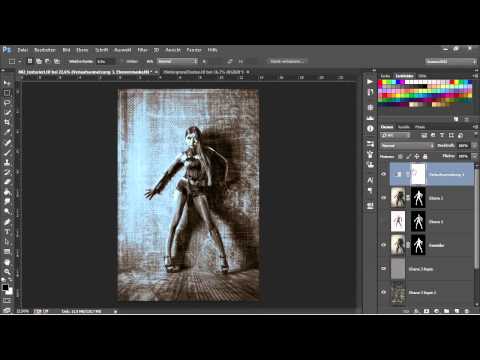Delete layer with trash icon
The width and height of the screenshot is (480, 360).
[x=466, y=311]
